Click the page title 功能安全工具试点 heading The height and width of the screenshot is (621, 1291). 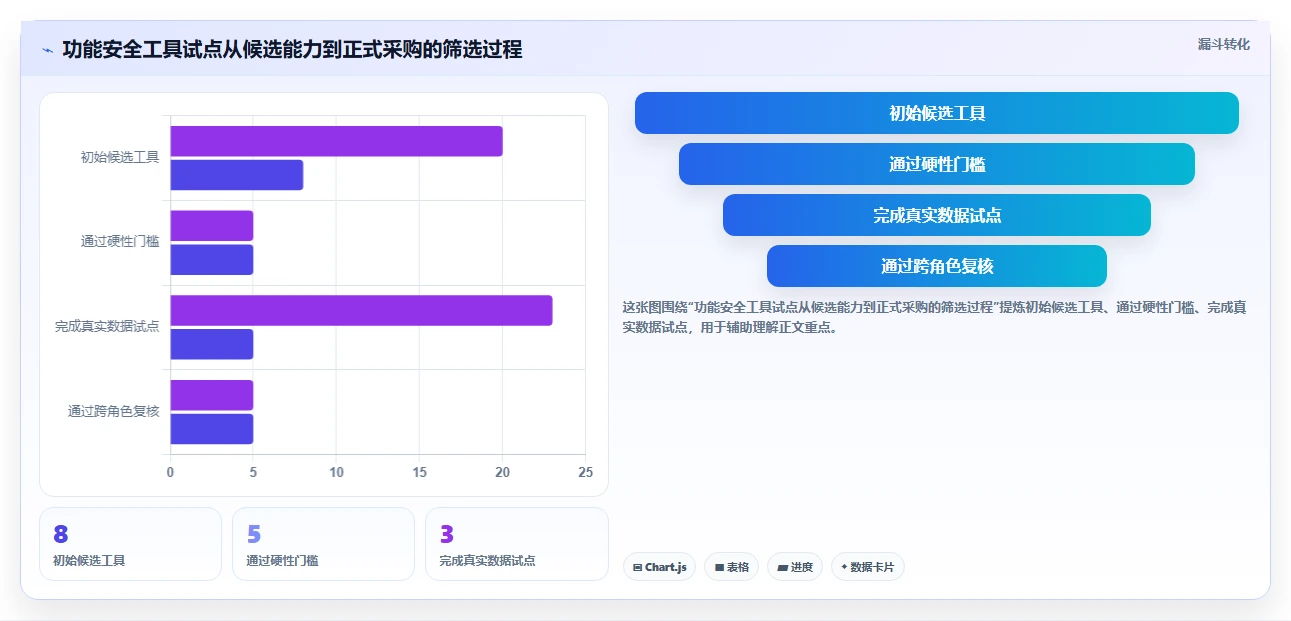coord(292,49)
